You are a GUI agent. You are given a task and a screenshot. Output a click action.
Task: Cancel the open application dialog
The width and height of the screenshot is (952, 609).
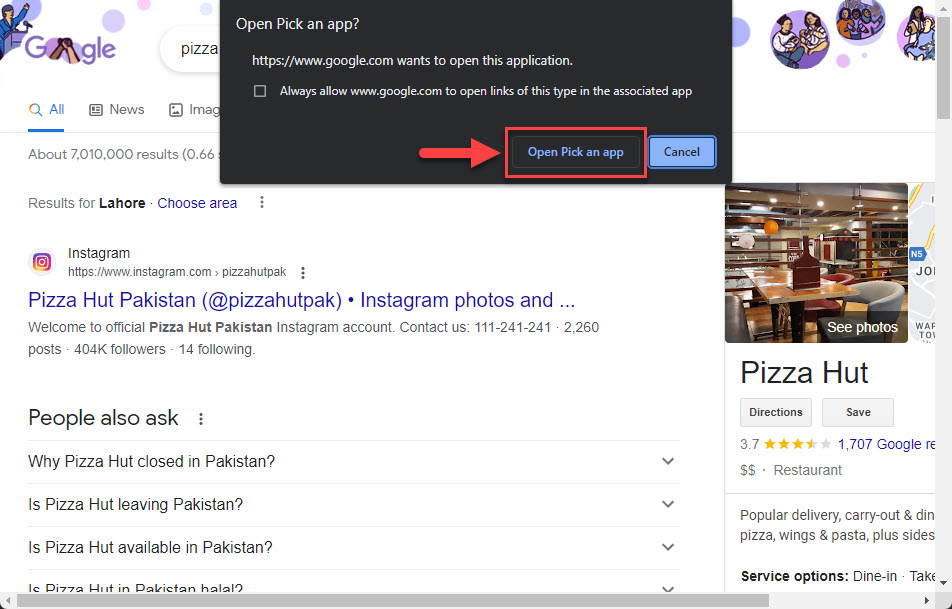click(x=682, y=152)
